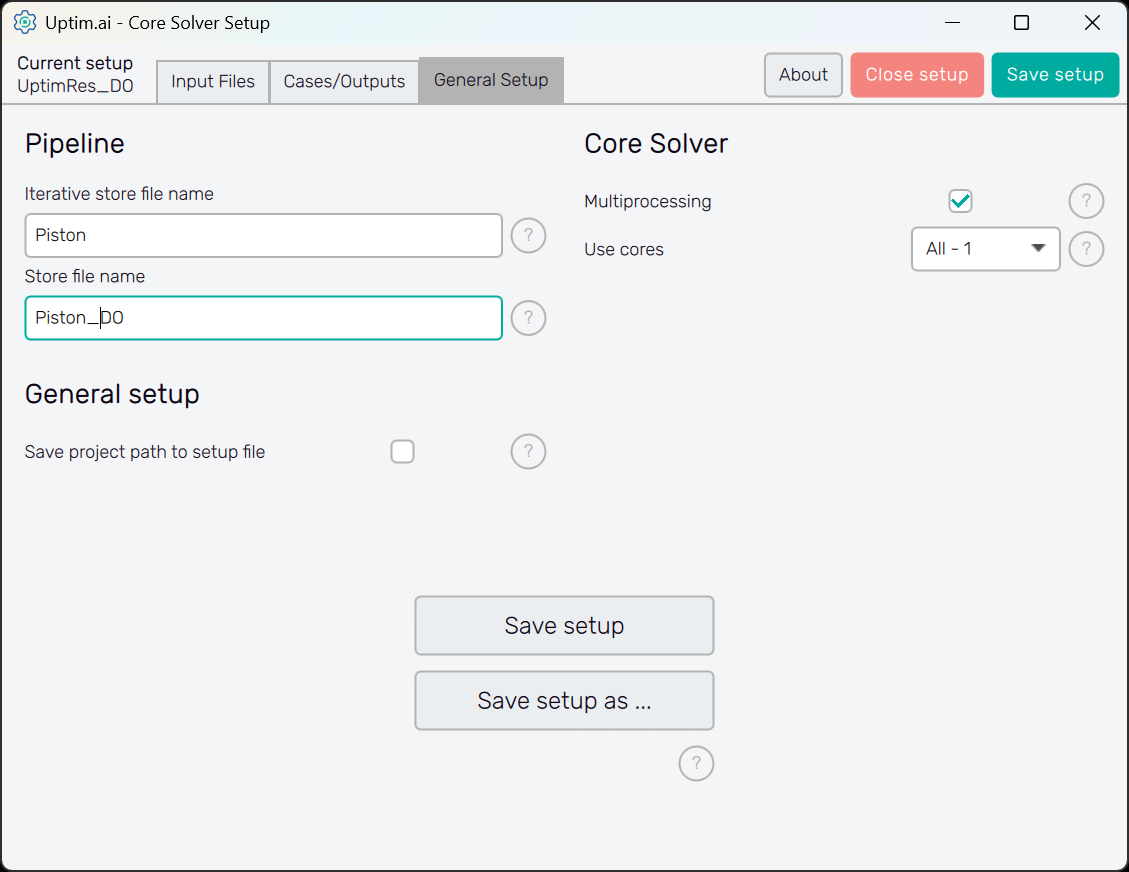Open the Use cores dropdown

[984, 249]
